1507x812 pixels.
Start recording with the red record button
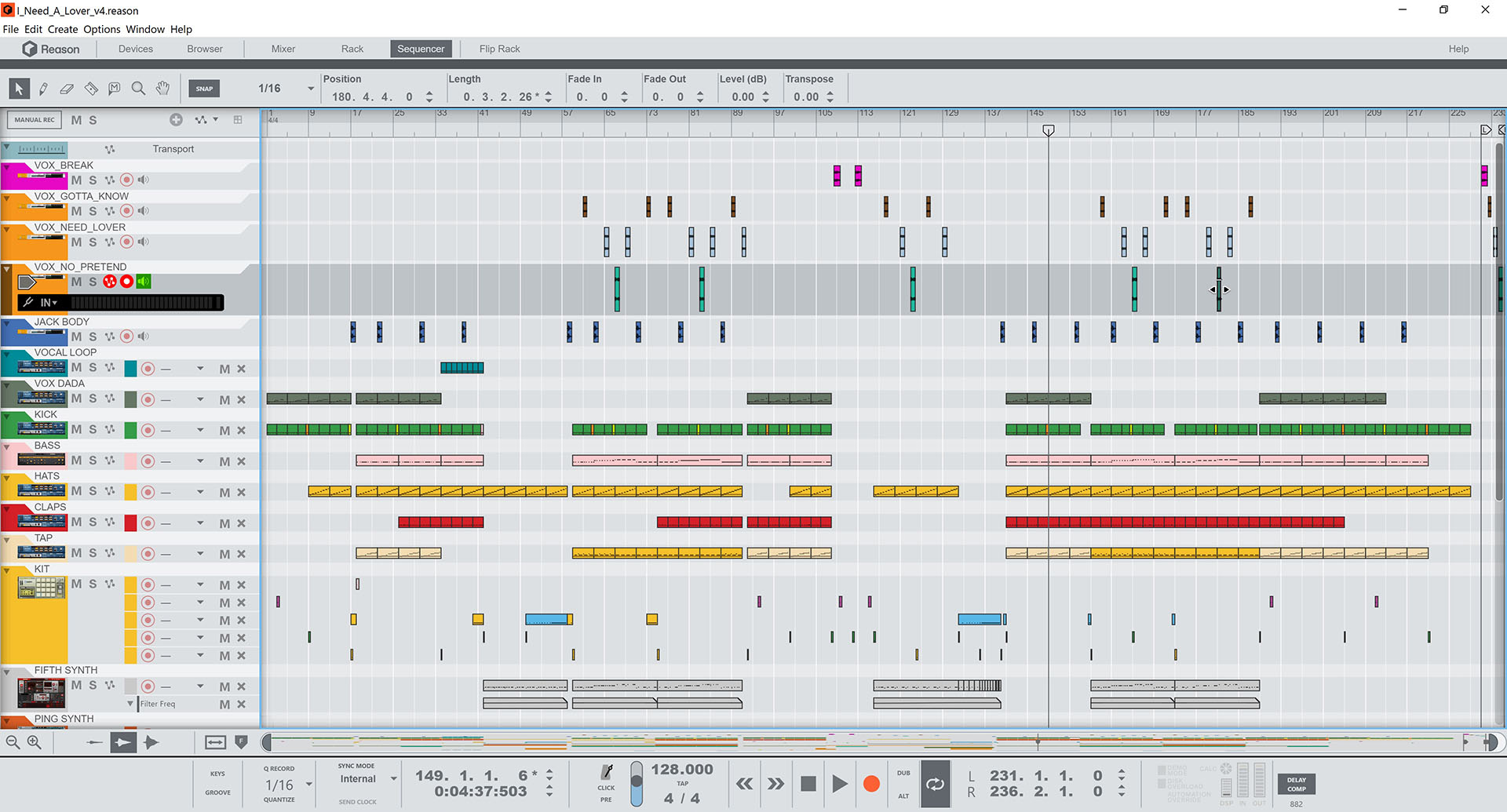871,784
